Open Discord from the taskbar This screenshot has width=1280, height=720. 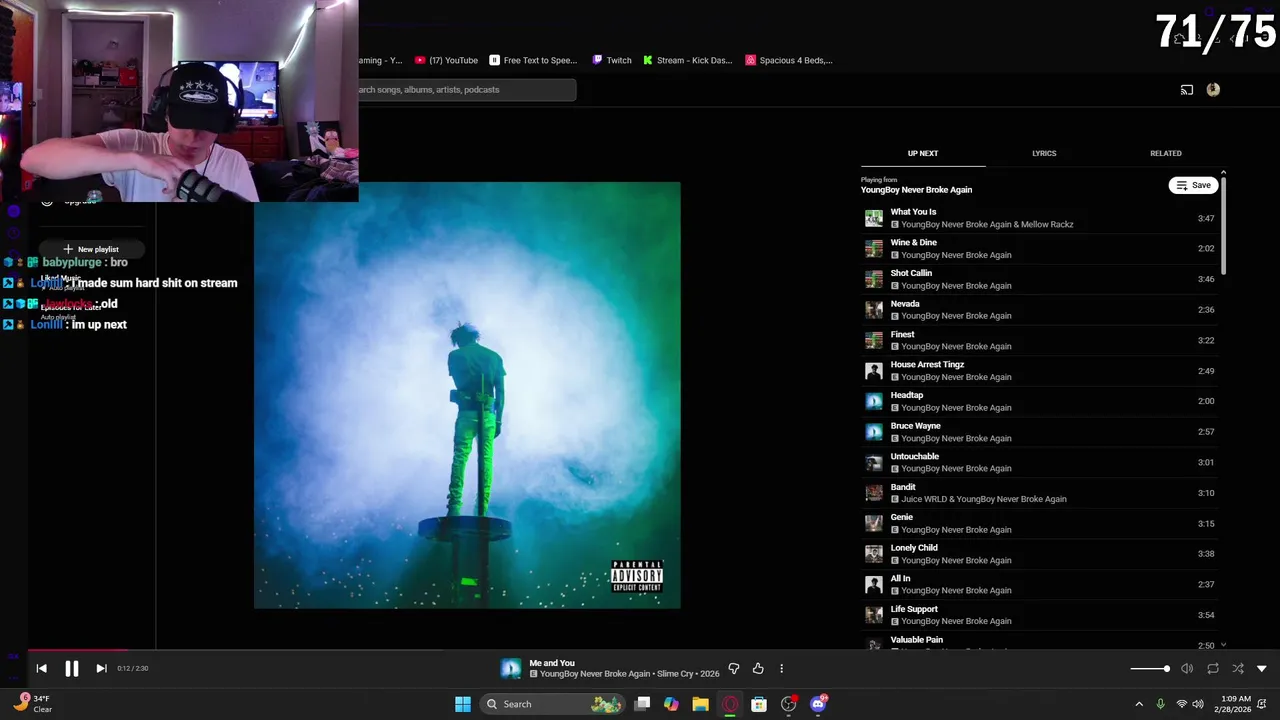coord(818,704)
